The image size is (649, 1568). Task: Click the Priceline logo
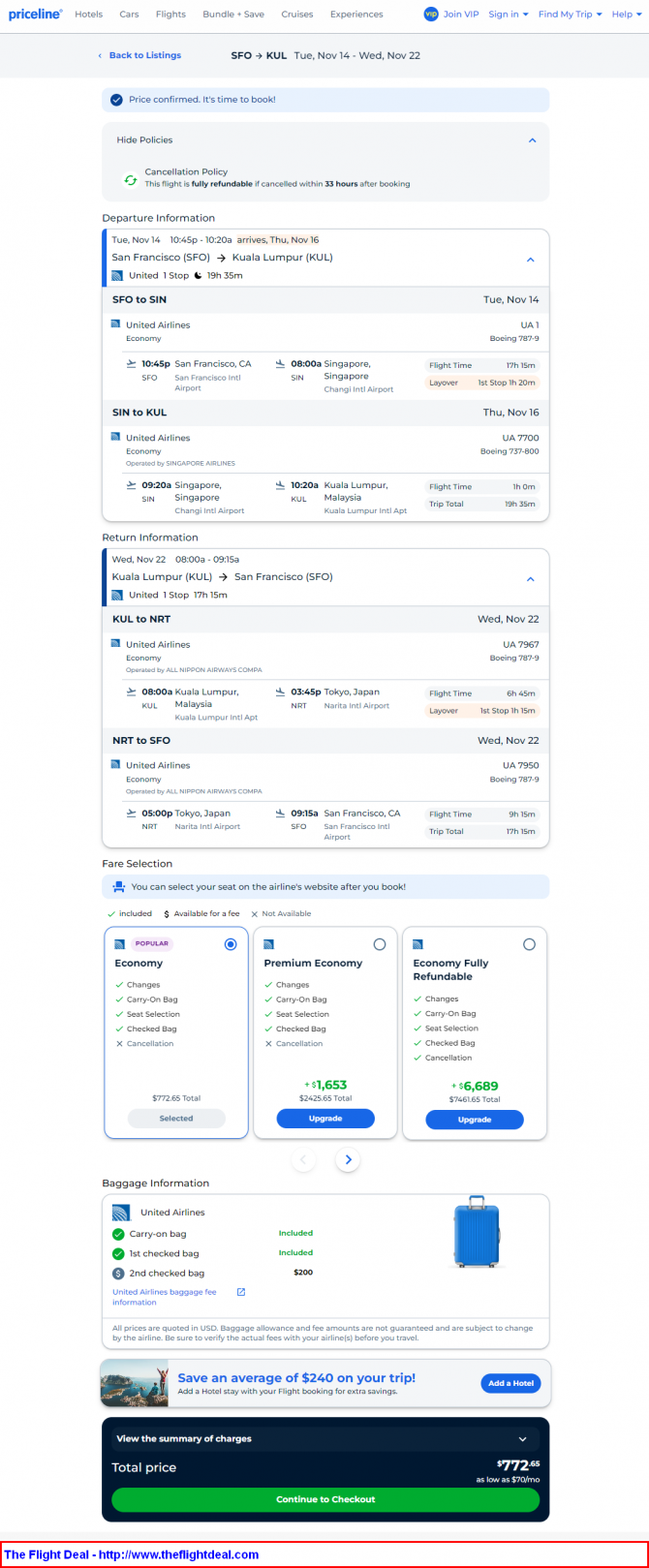click(35, 15)
